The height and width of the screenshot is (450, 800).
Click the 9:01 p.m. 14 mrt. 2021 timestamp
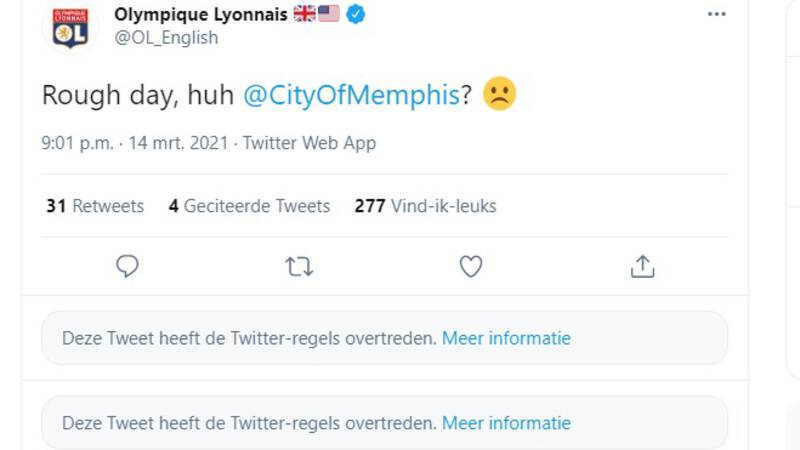(x=135, y=143)
